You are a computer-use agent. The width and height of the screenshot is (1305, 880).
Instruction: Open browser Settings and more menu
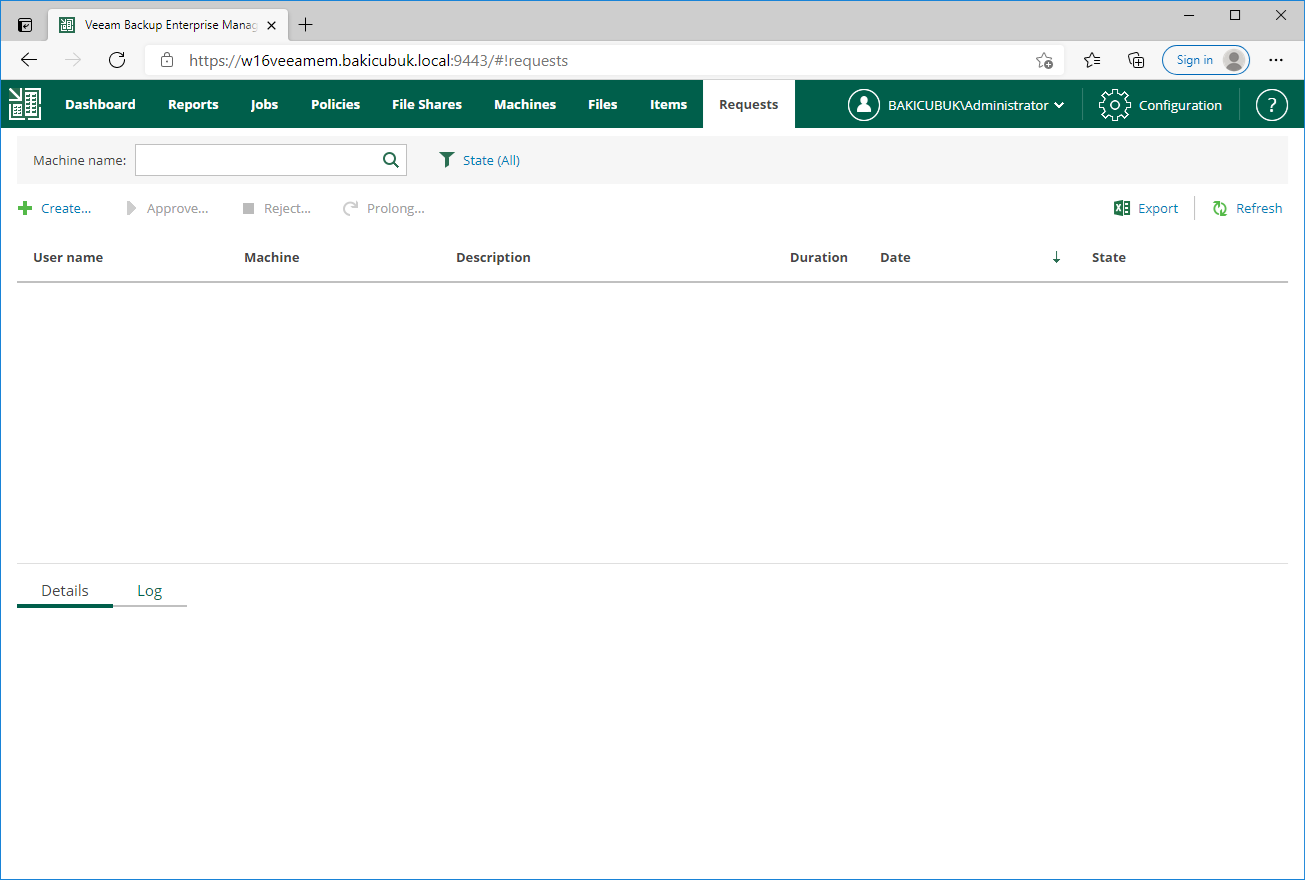pos(1275,60)
